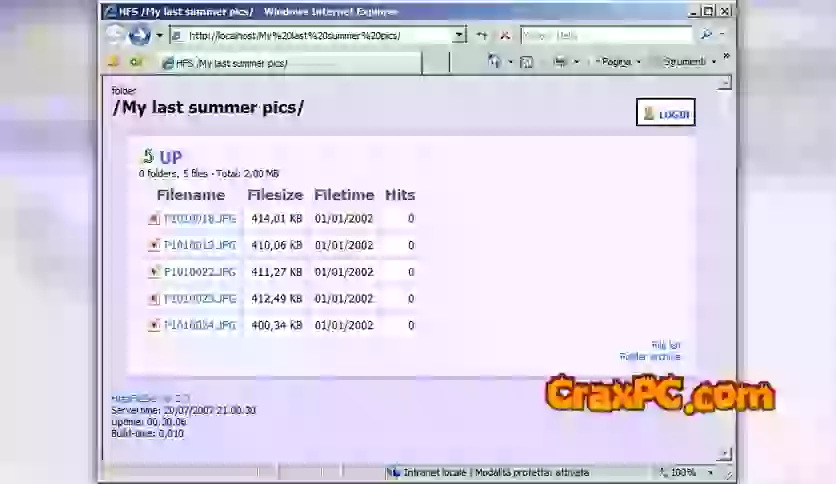Click the 400,34 KB filesize cell

pos(277,325)
